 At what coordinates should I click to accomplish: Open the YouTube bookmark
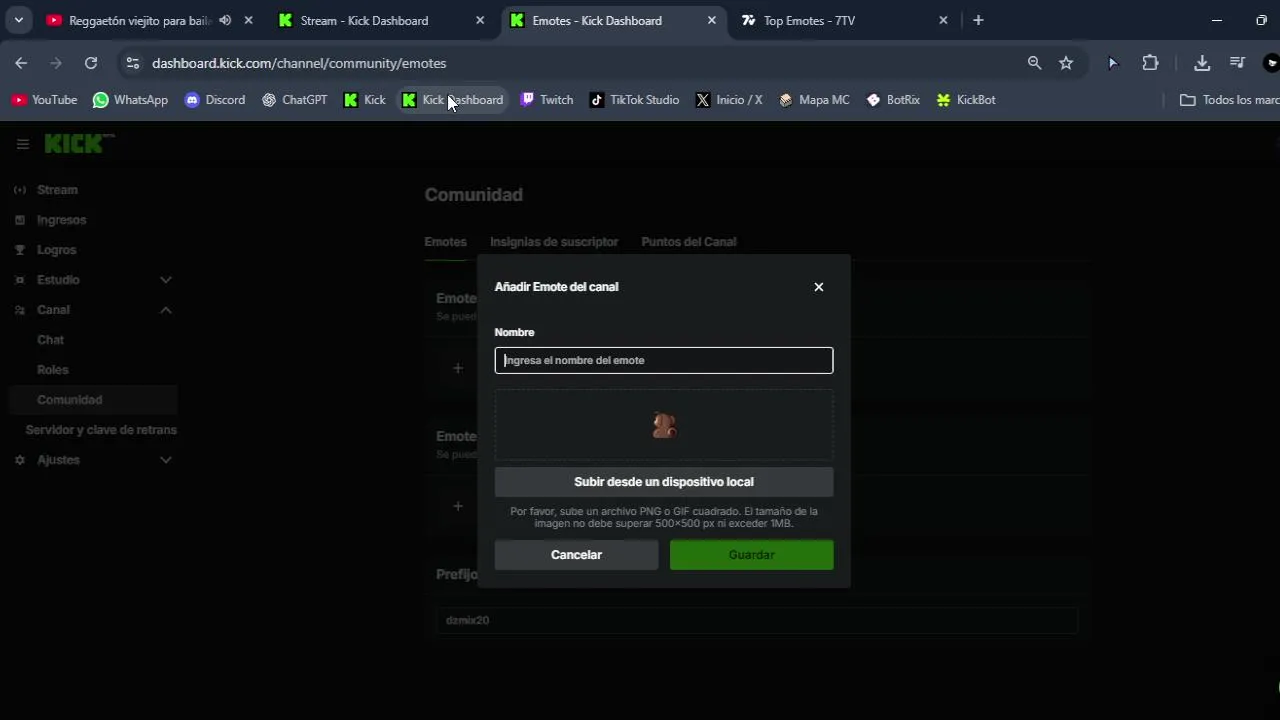click(x=44, y=100)
